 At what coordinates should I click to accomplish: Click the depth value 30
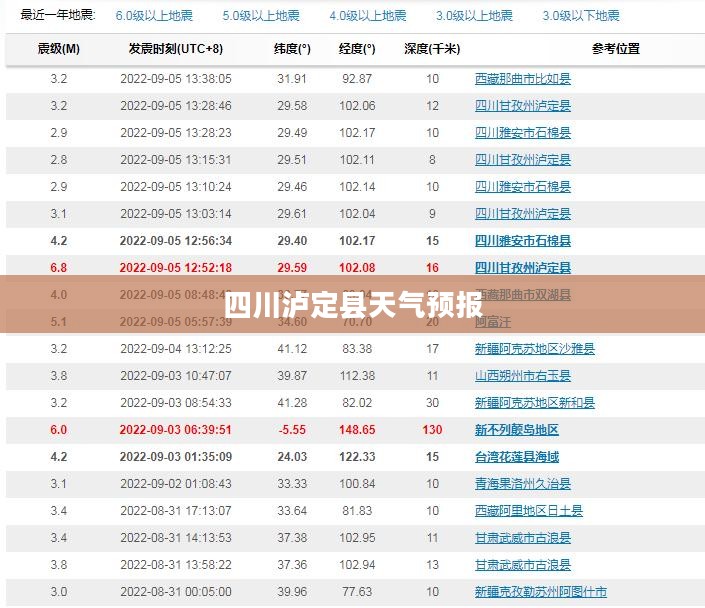coord(432,403)
